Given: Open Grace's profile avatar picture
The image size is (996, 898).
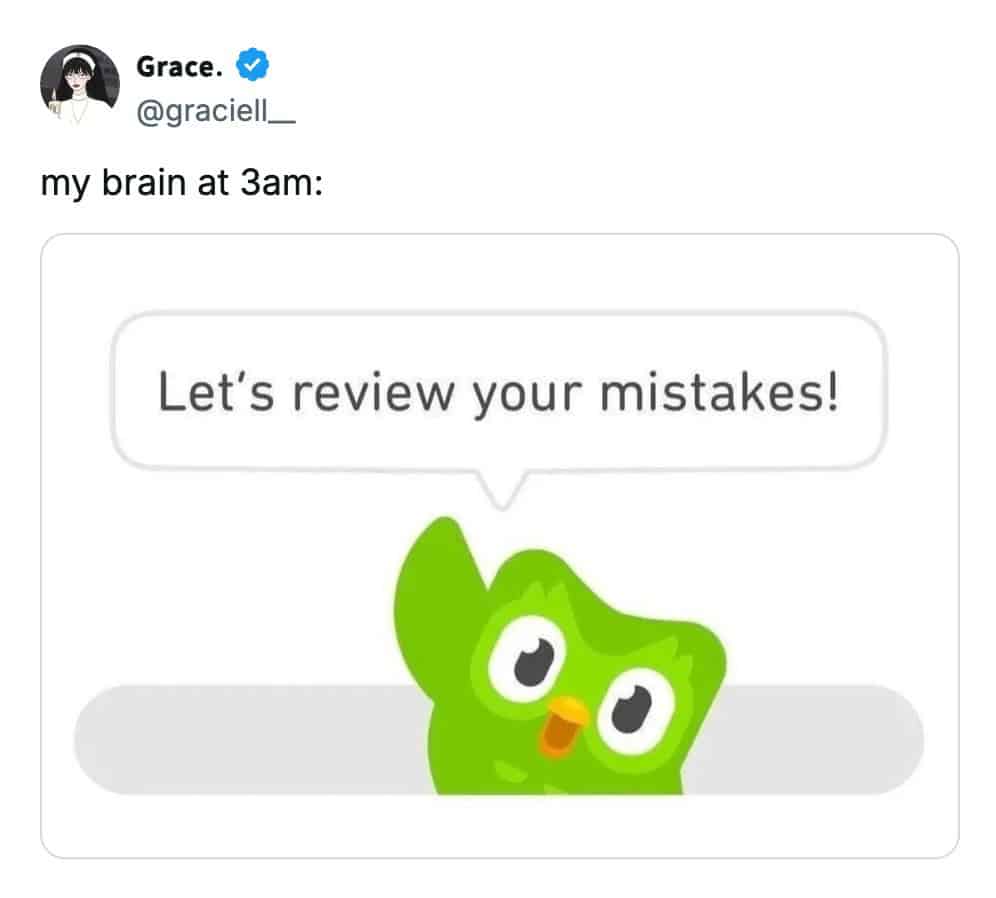Looking at the screenshot, I should point(80,84).
